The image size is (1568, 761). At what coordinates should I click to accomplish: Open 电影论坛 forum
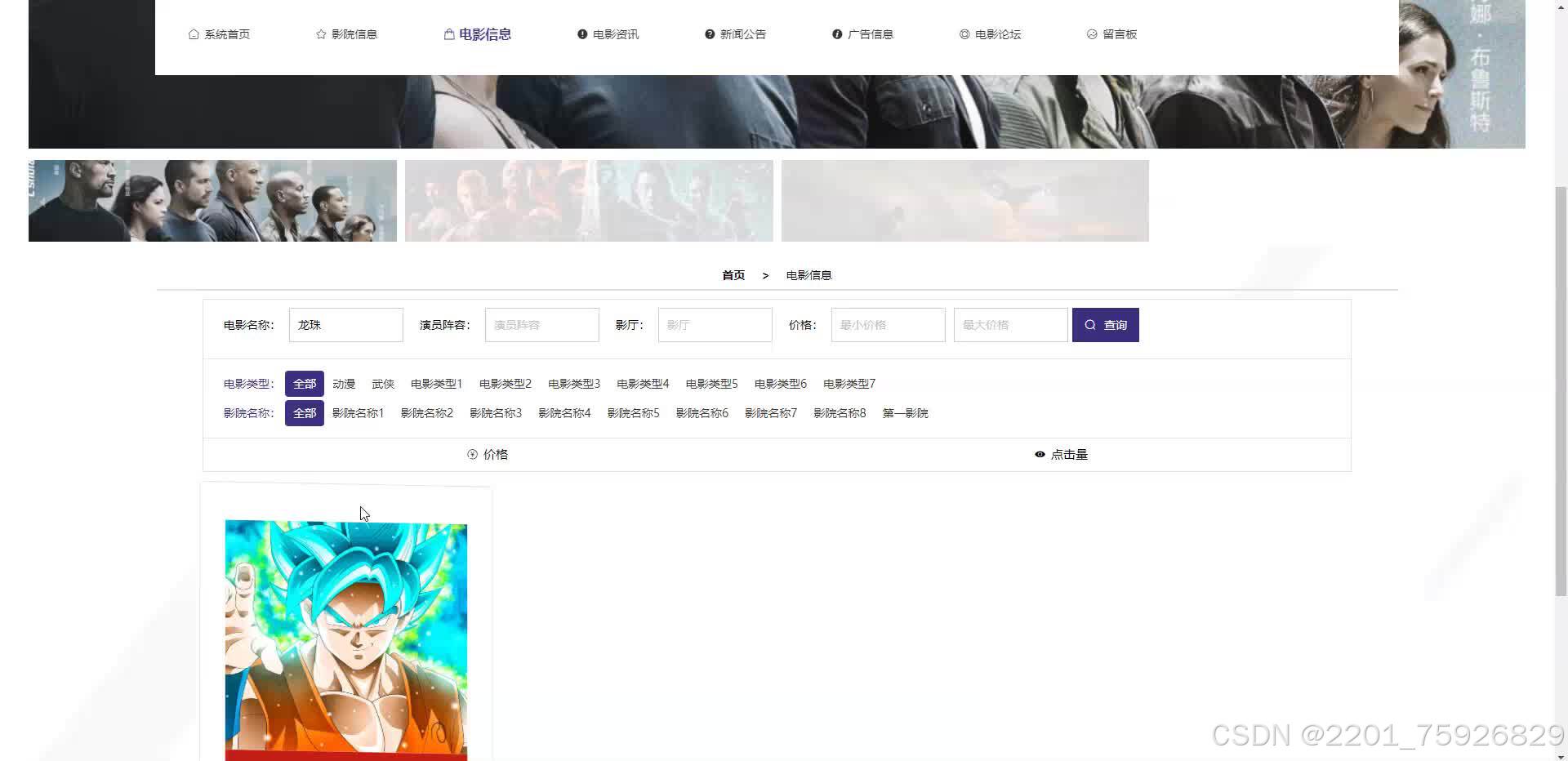click(990, 34)
